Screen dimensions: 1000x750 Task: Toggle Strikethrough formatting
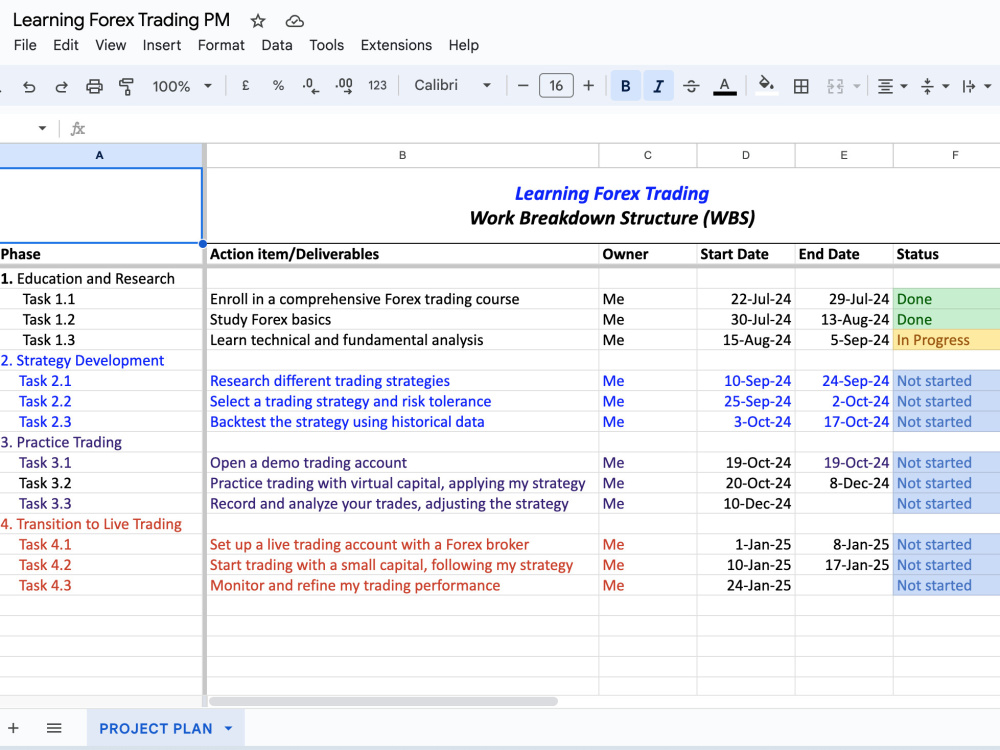pyautogui.click(x=691, y=85)
